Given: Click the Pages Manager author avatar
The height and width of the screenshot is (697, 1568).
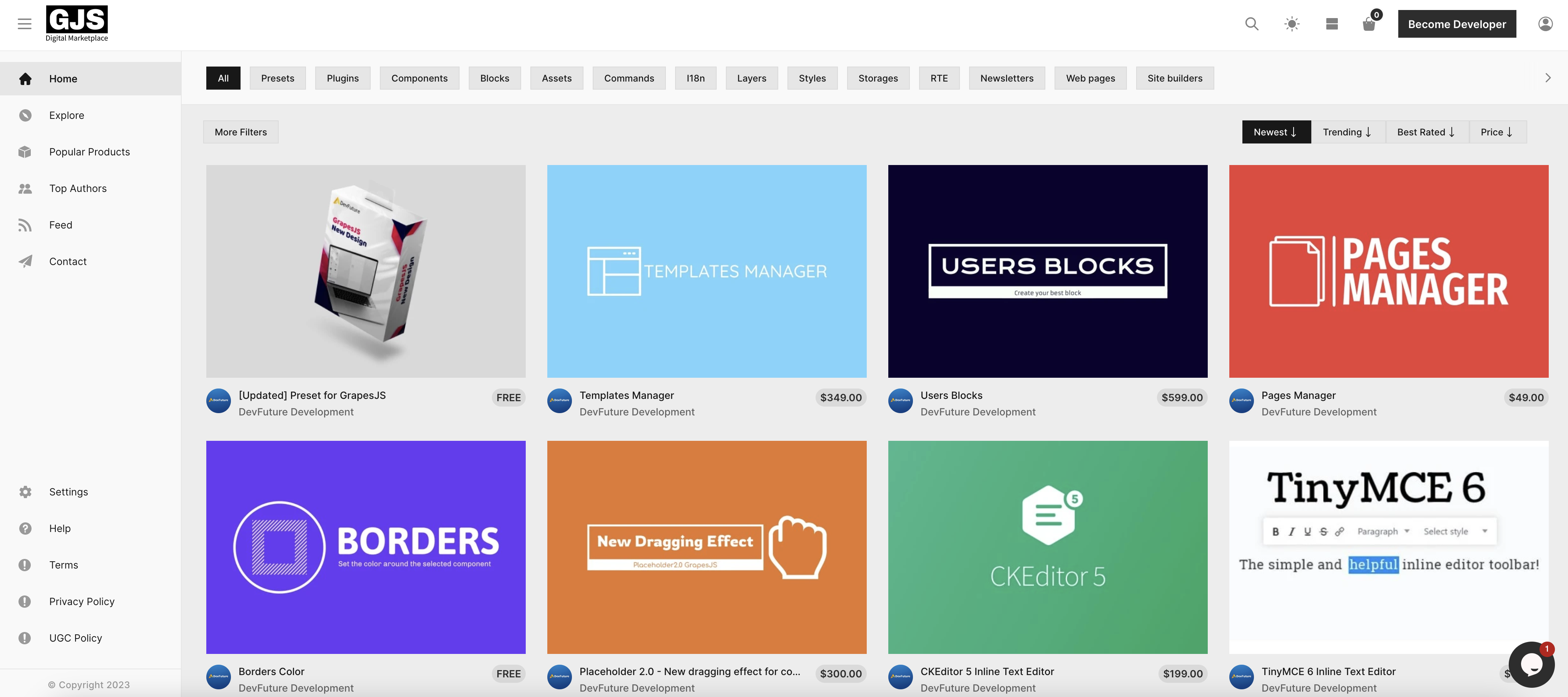Looking at the screenshot, I should 1241,401.
